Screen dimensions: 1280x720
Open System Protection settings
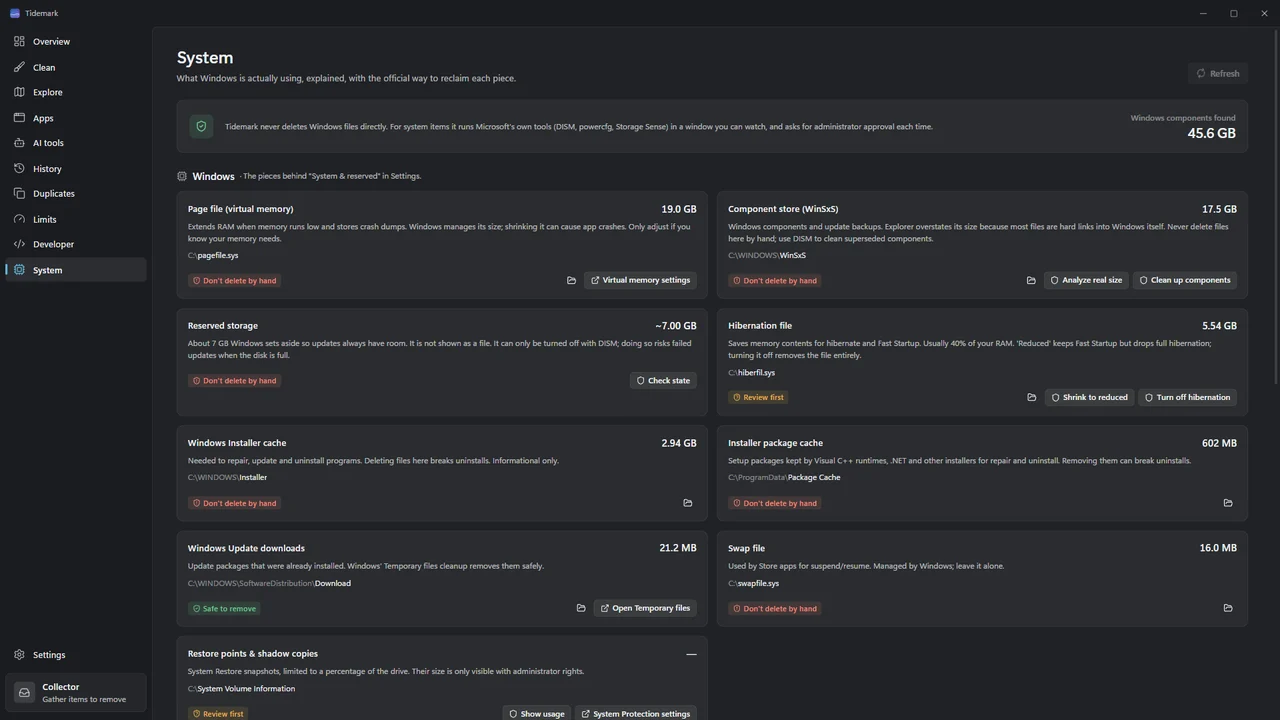coord(636,713)
